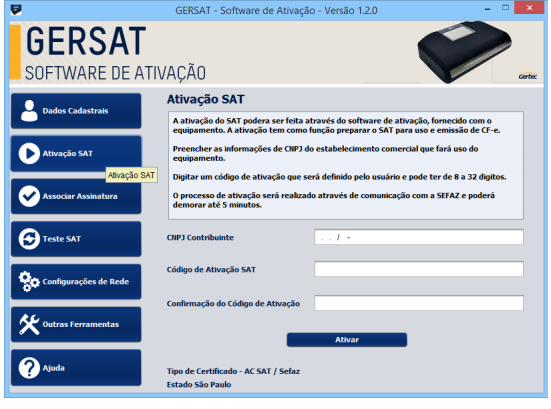Click the refresh arrows icon for Teste SAT
Image resolution: width=551 pixels, height=409 pixels.
pos(29,239)
